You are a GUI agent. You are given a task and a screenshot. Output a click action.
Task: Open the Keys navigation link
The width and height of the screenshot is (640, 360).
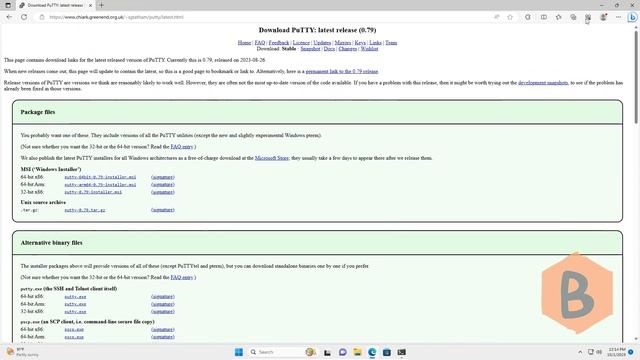click(360, 42)
